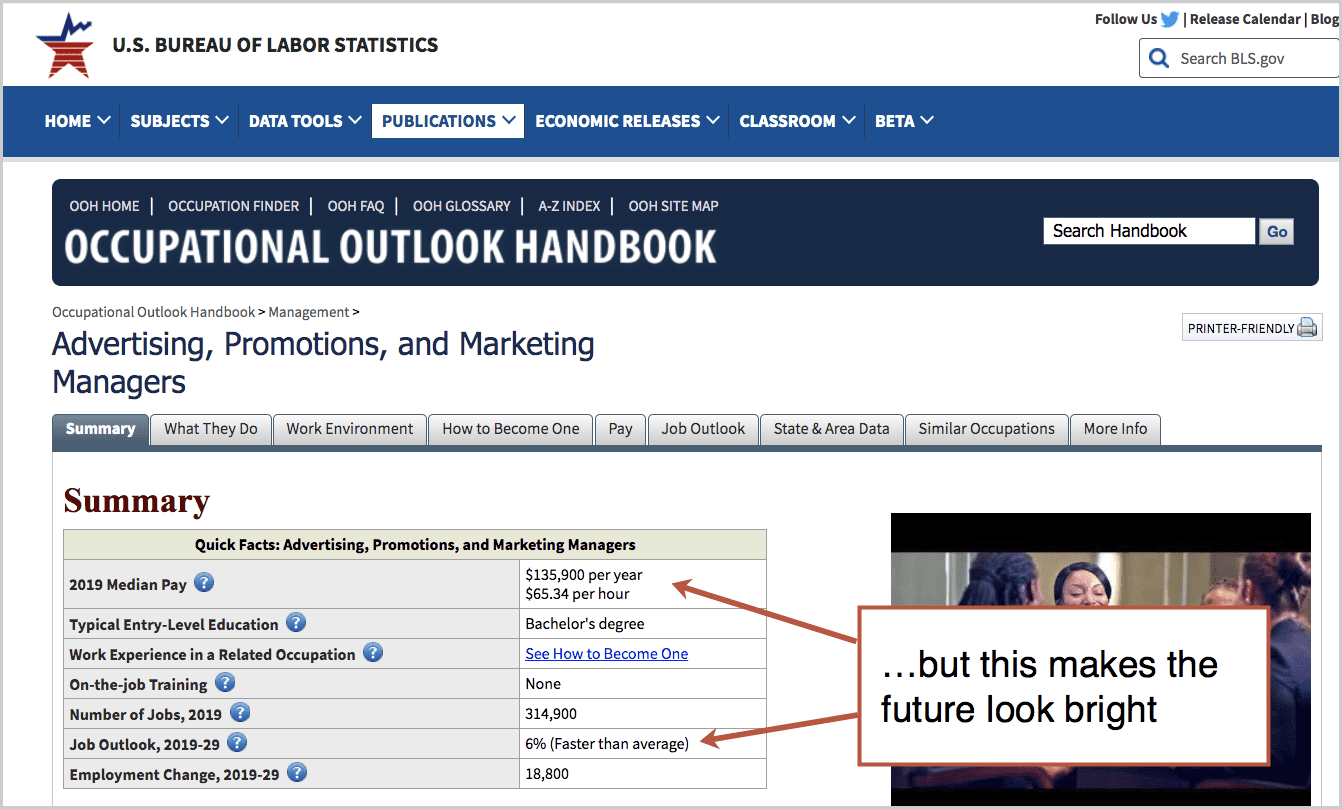Screen dimensions: 1342x809
Task: Click the magnifier icon in BLS search
Action: click(x=1159, y=58)
